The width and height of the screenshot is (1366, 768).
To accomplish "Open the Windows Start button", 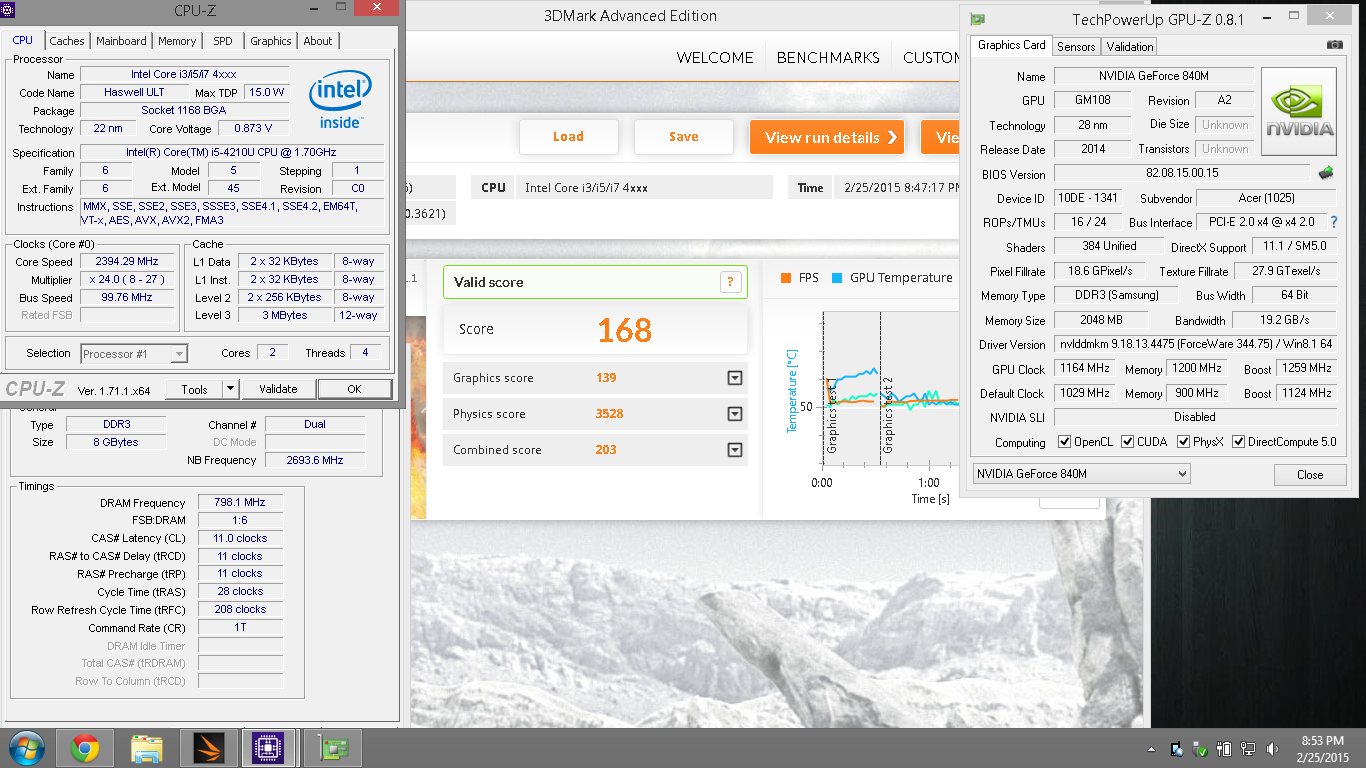I will 26,748.
